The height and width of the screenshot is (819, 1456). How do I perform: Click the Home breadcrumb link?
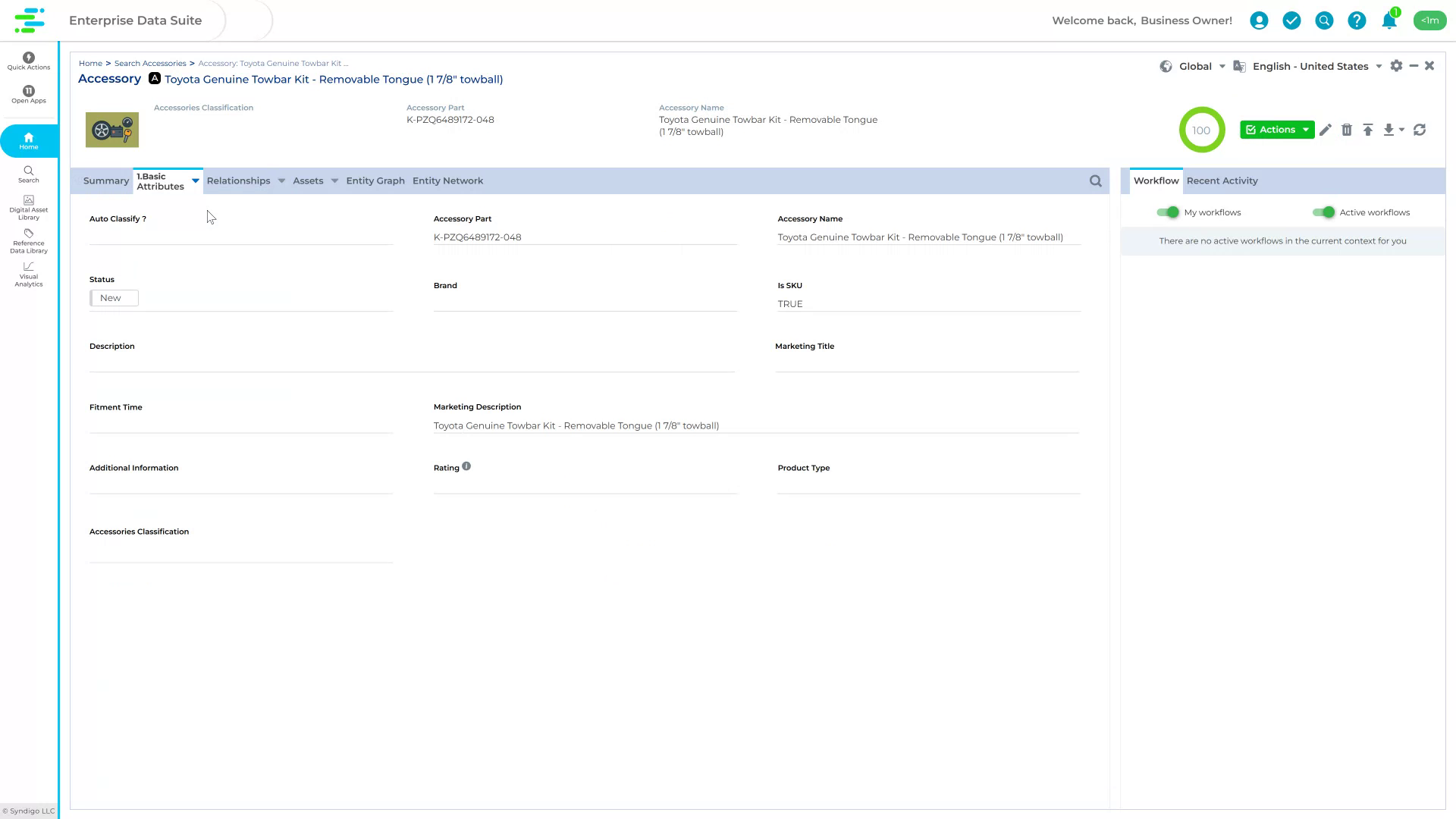(90, 63)
